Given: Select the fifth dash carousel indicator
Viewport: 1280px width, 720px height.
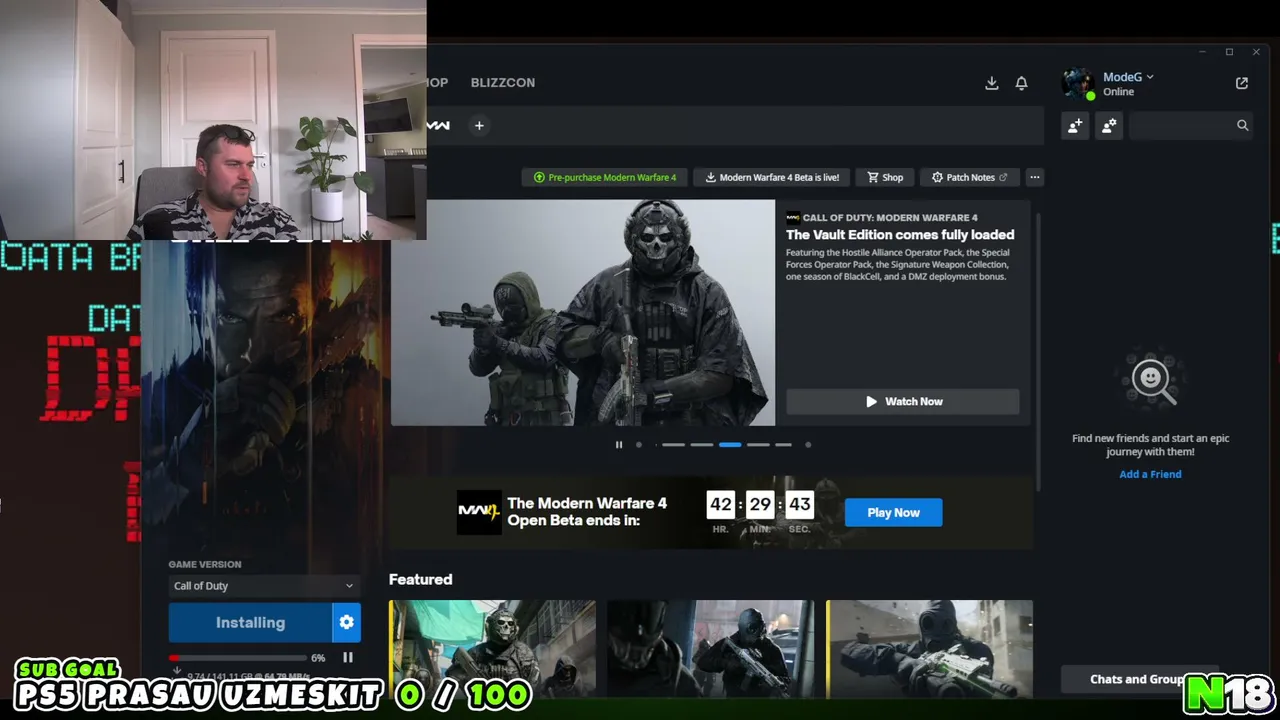Looking at the screenshot, I should 783,445.
